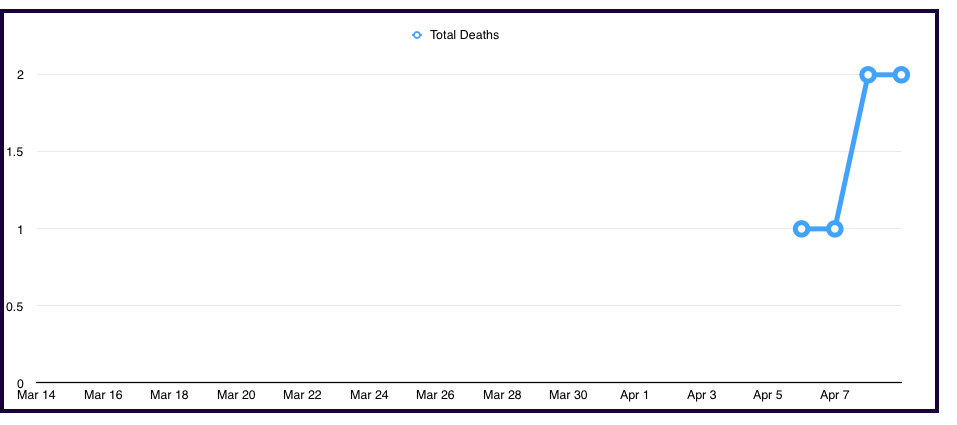Click the last data point on the line
Screen dimensions: 957x425
tap(901, 75)
